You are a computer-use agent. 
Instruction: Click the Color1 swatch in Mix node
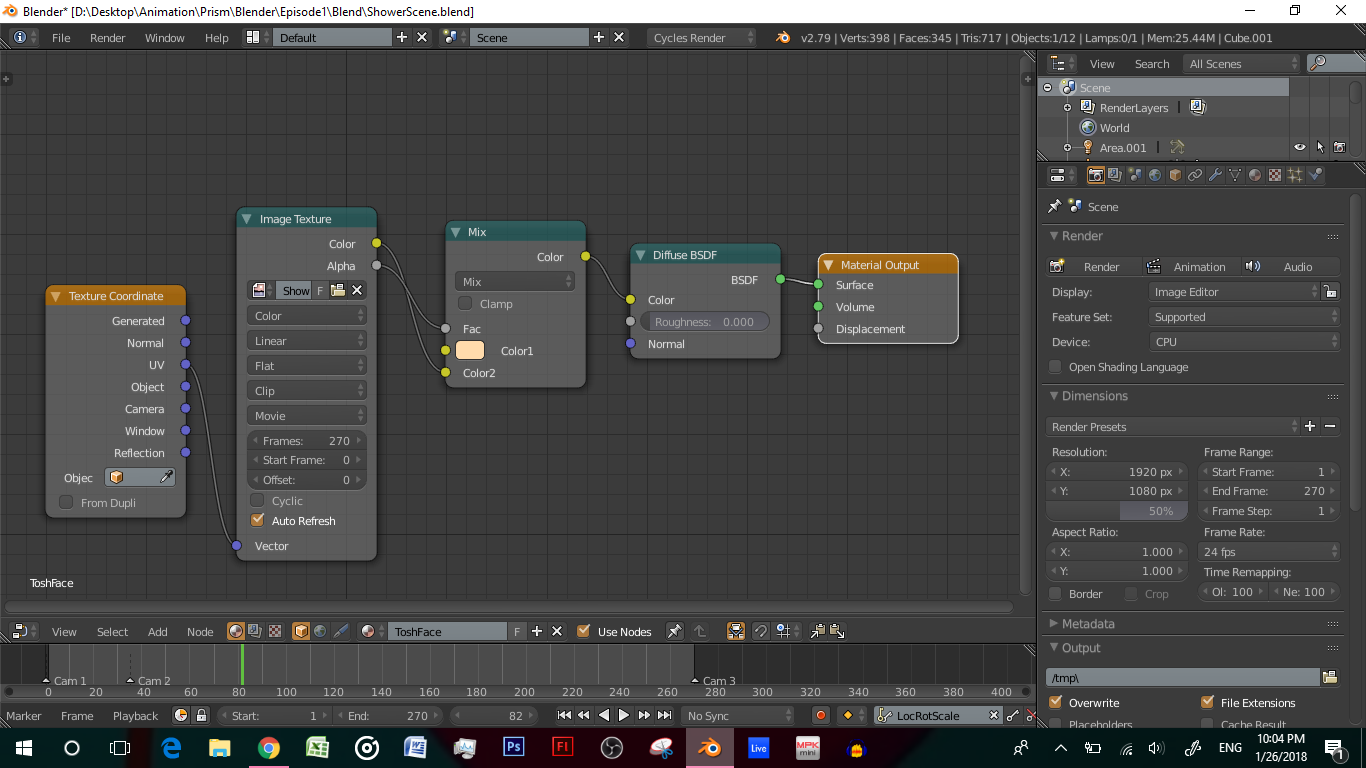pyautogui.click(x=470, y=350)
